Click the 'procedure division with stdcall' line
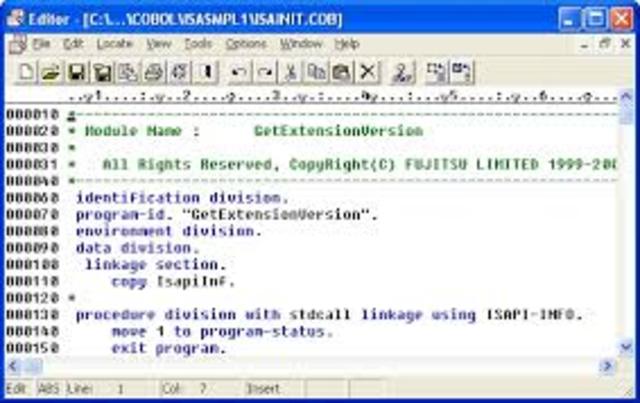Image resolution: width=640 pixels, height=403 pixels. coord(329,315)
